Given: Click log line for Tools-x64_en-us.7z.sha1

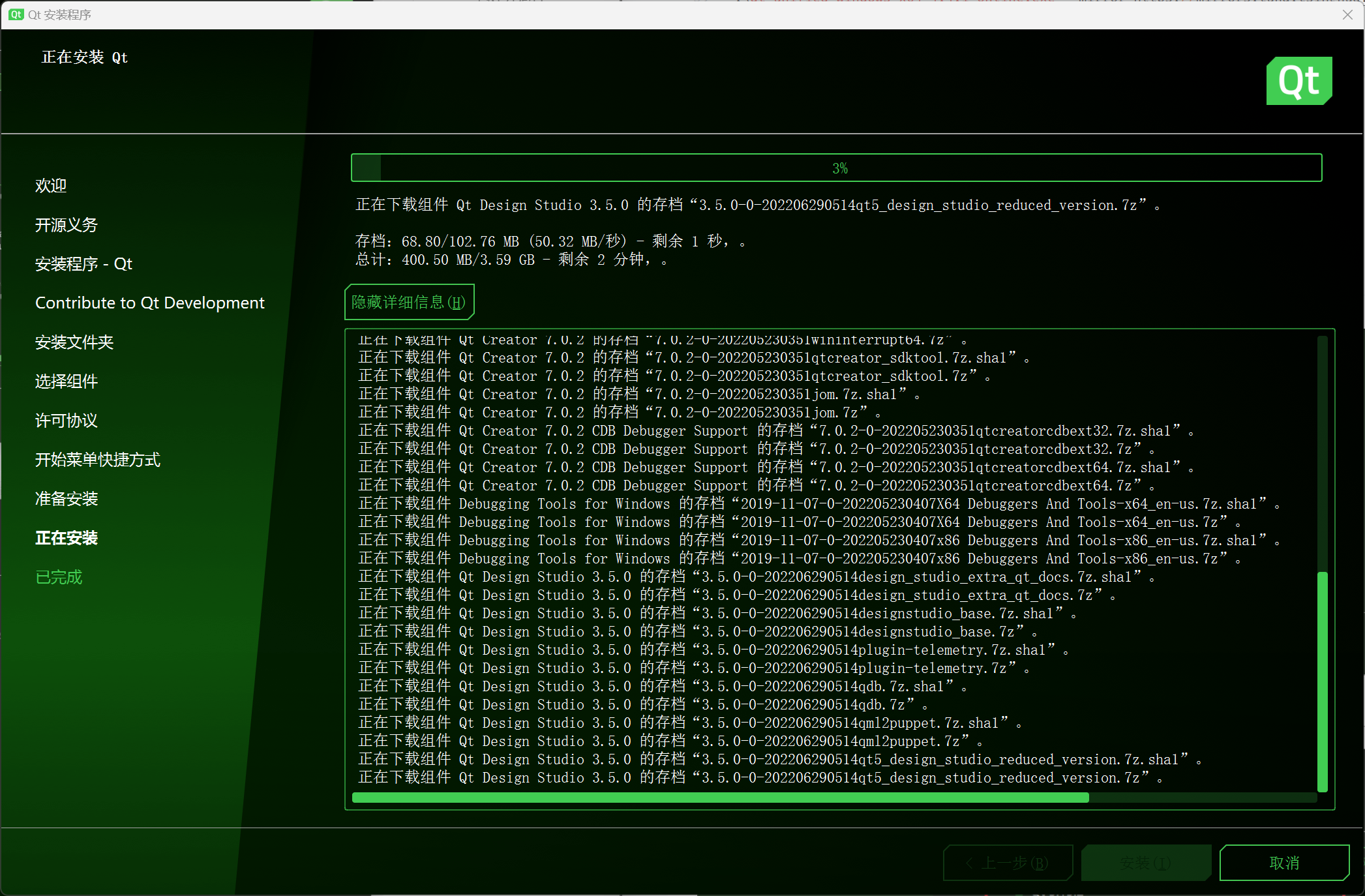Looking at the screenshot, I should click(x=819, y=503).
